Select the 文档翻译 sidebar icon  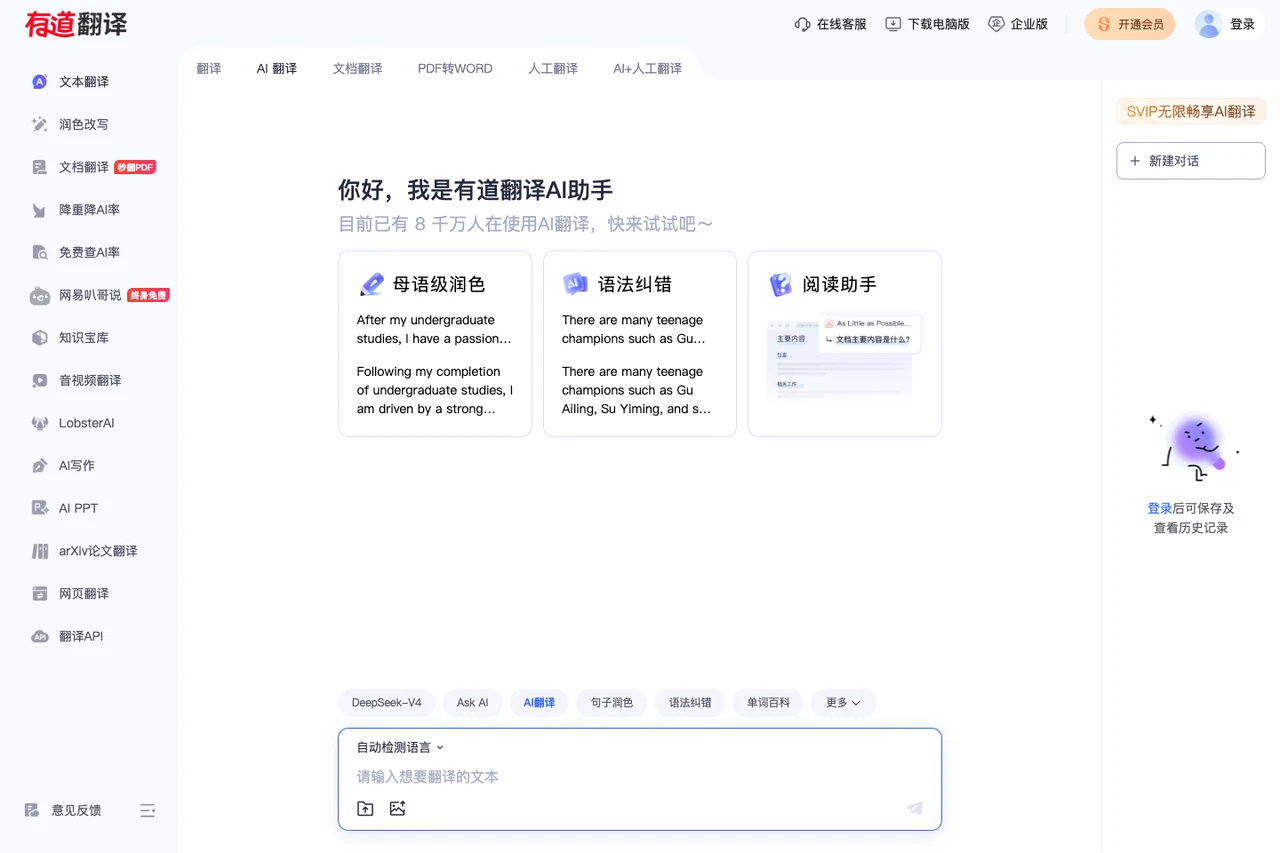(40, 167)
